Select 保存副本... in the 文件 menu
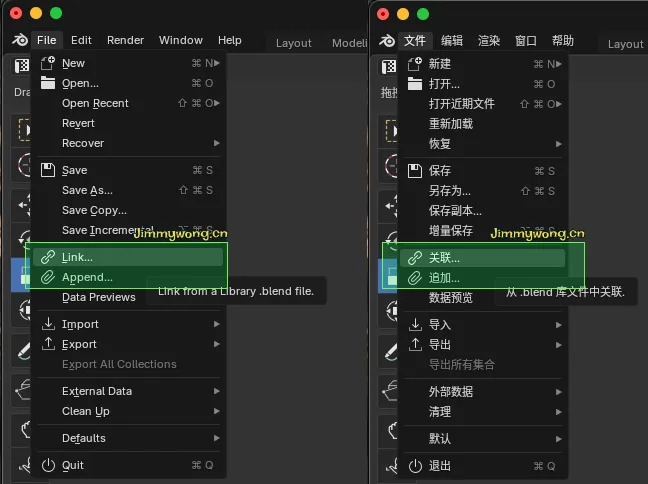648x484 pixels. pos(455,211)
